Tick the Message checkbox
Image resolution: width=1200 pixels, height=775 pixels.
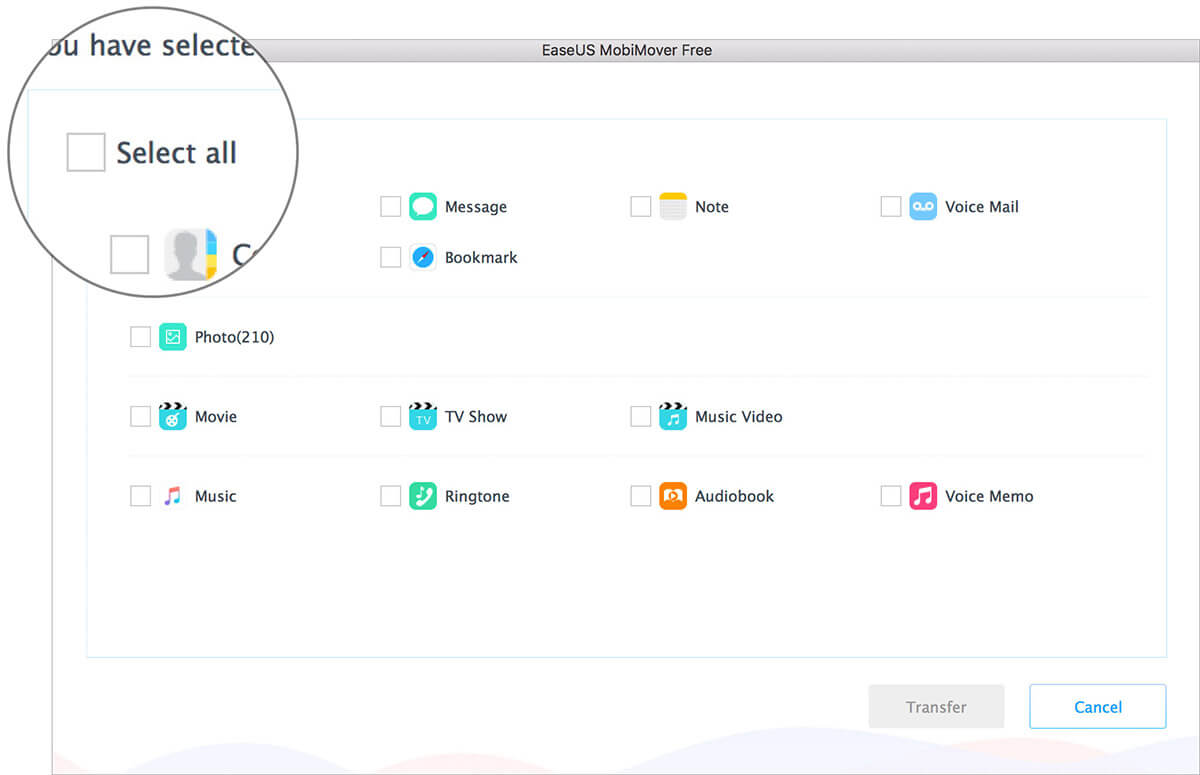click(390, 207)
